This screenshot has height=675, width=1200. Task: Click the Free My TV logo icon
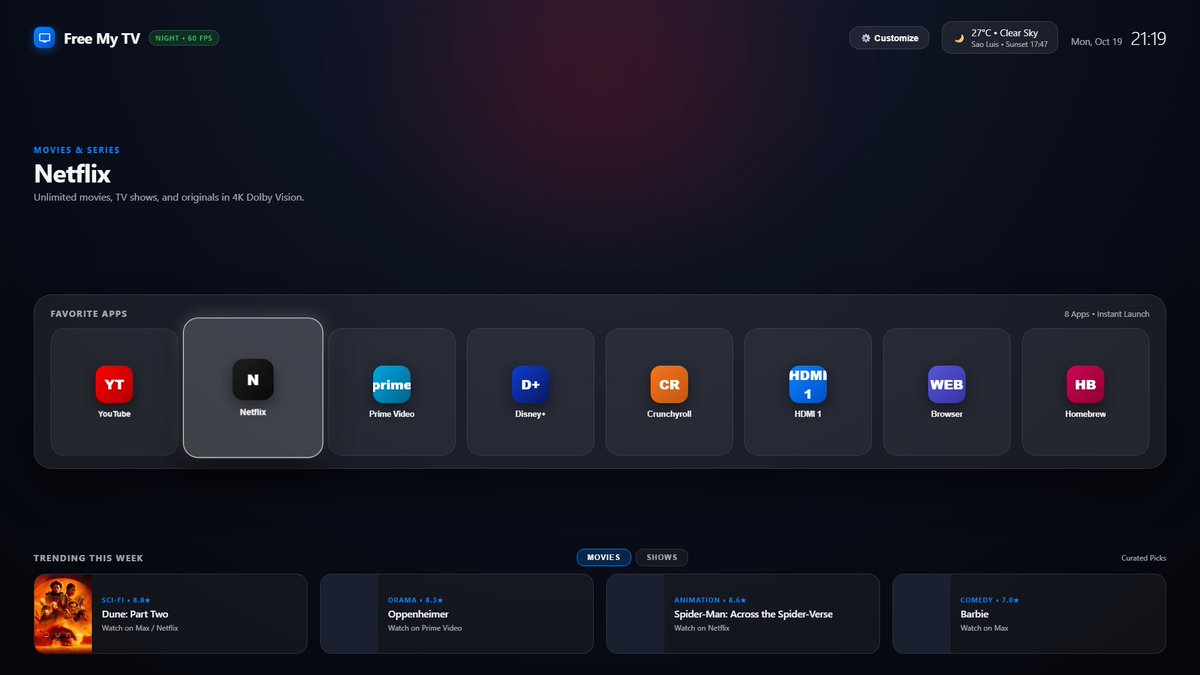point(44,38)
